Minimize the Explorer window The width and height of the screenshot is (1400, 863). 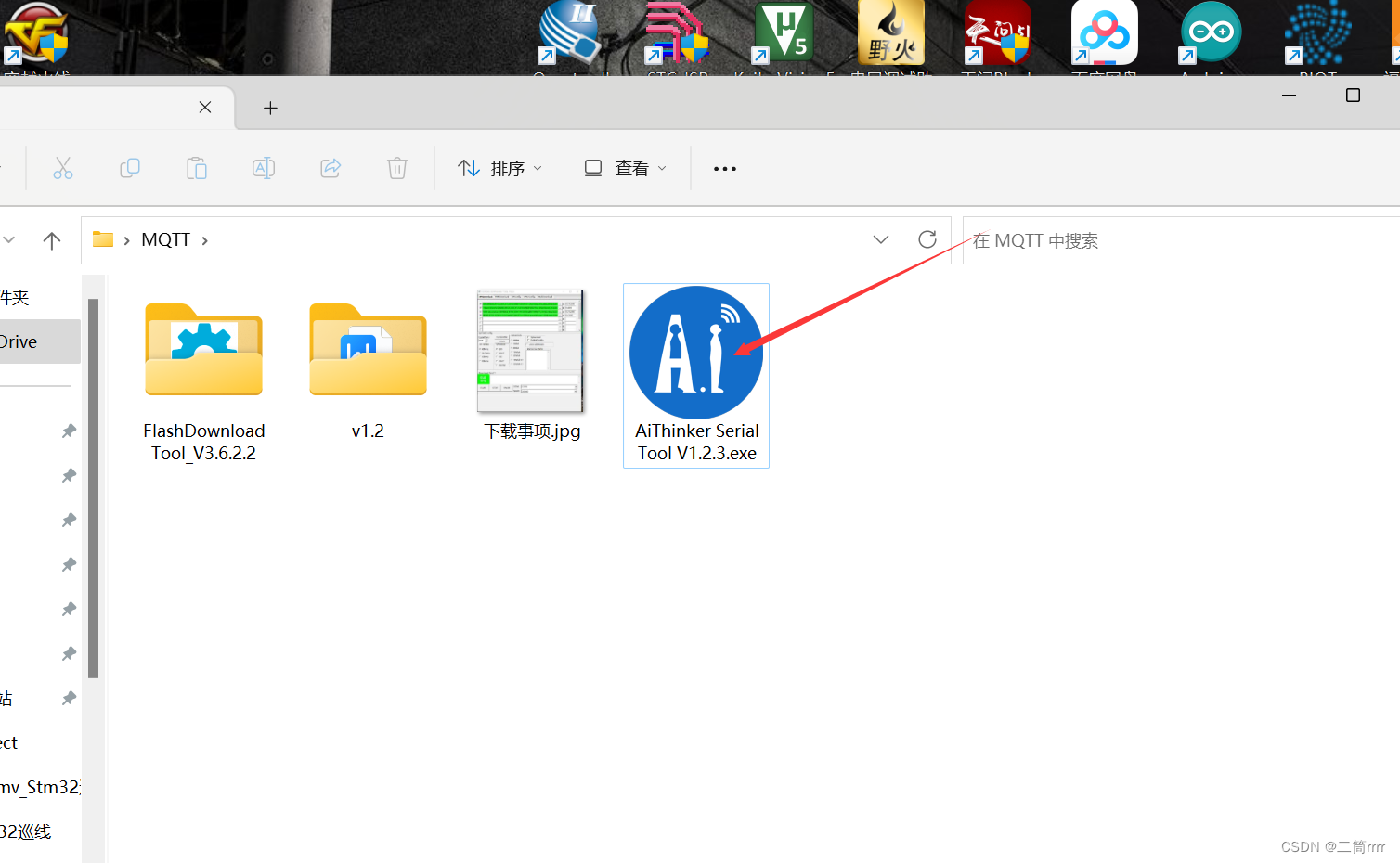1289,95
